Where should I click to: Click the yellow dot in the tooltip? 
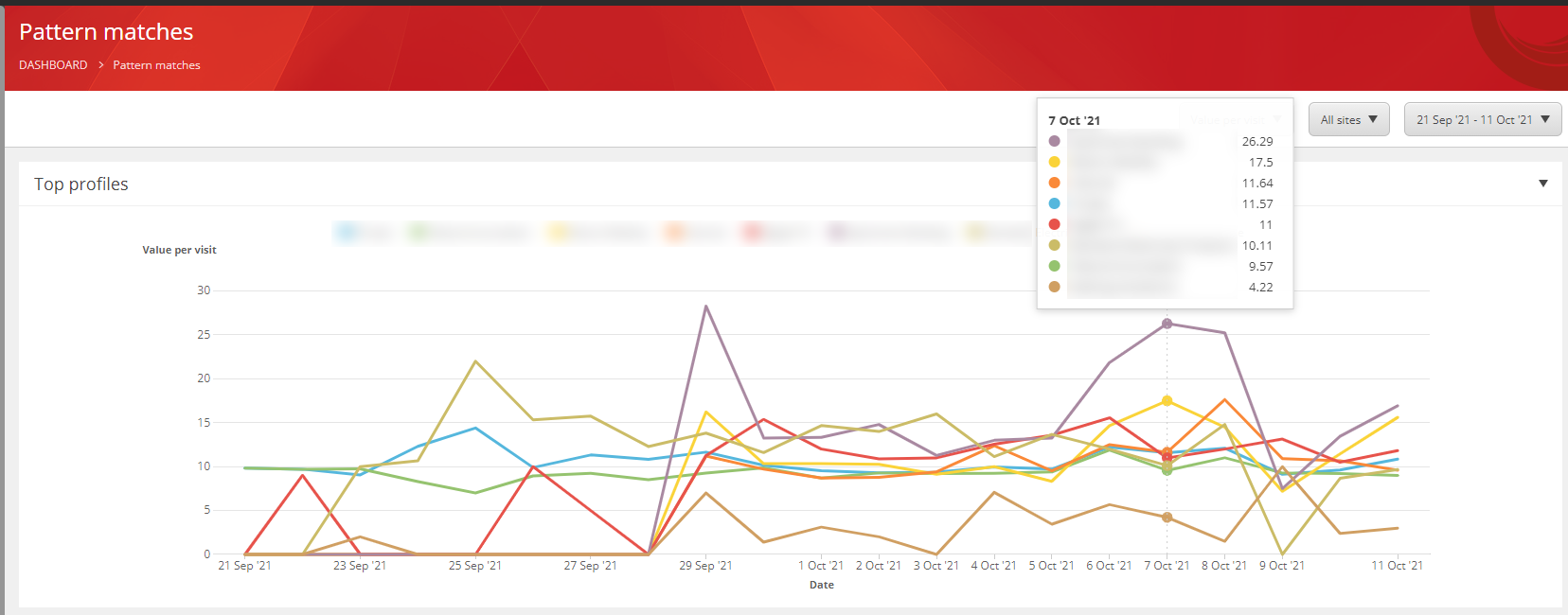(x=1054, y=162)
